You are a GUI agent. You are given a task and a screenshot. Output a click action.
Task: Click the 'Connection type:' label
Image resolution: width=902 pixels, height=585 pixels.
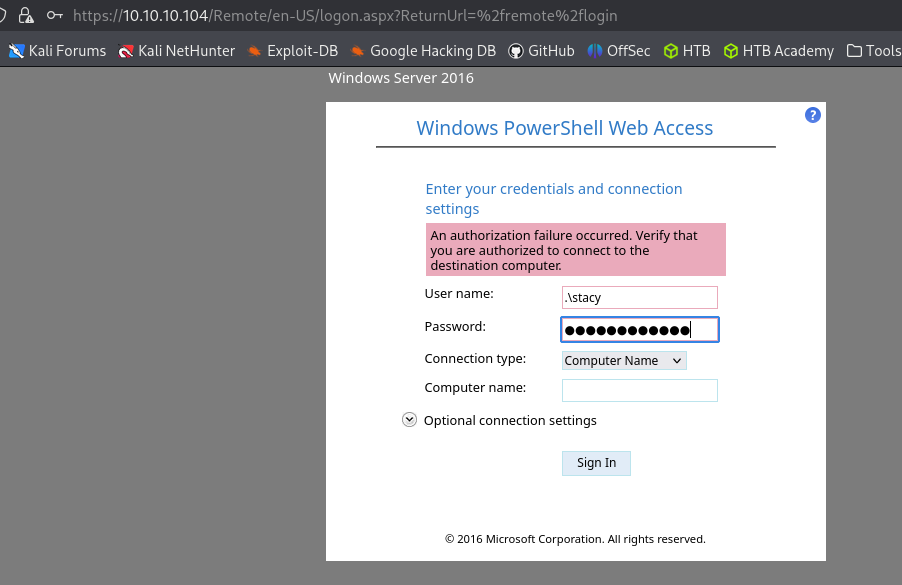click(x=475, y=359)
